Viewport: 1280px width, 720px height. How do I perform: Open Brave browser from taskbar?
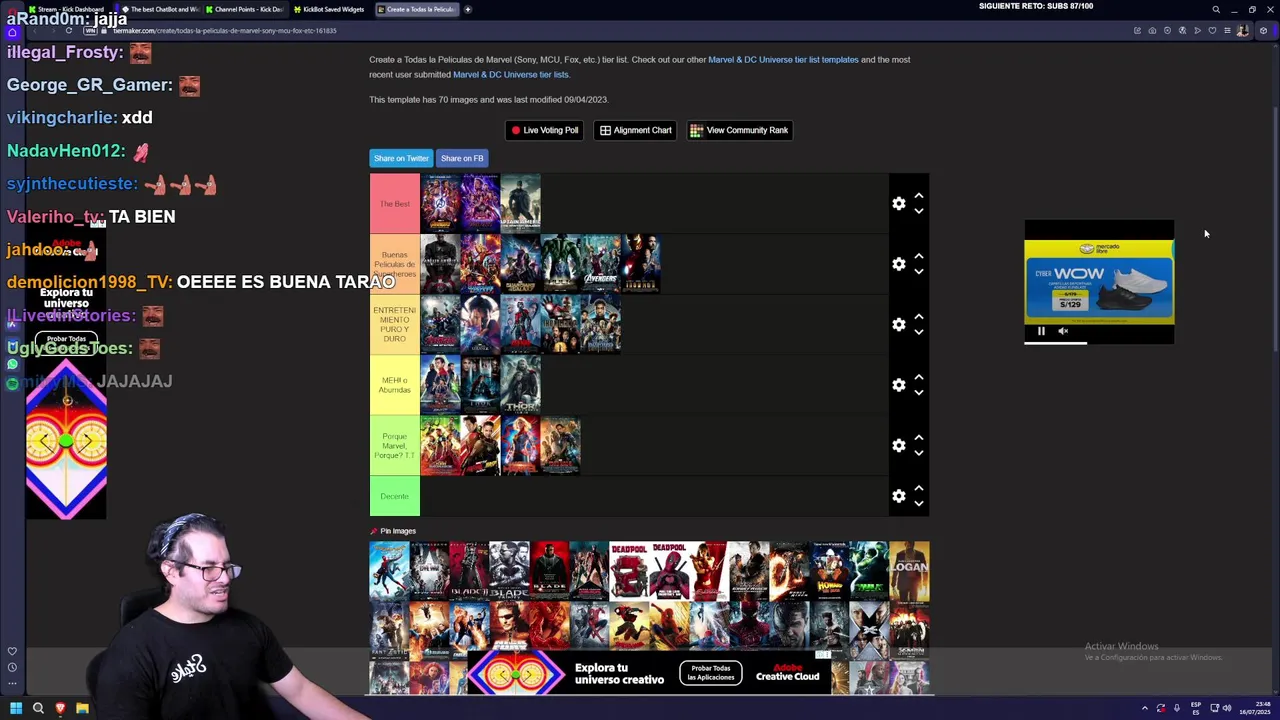[x=60, y=708]
